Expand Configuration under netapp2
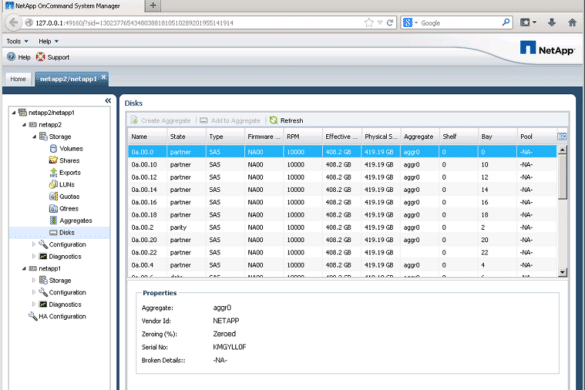Screen dimensions: 585x390 click(x=34, y=244)
